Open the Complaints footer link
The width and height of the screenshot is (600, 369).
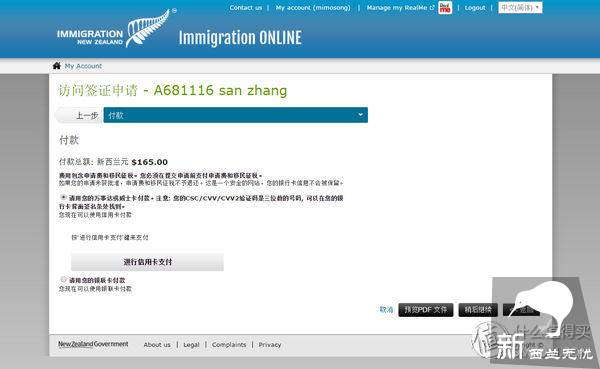pos(229,345)
